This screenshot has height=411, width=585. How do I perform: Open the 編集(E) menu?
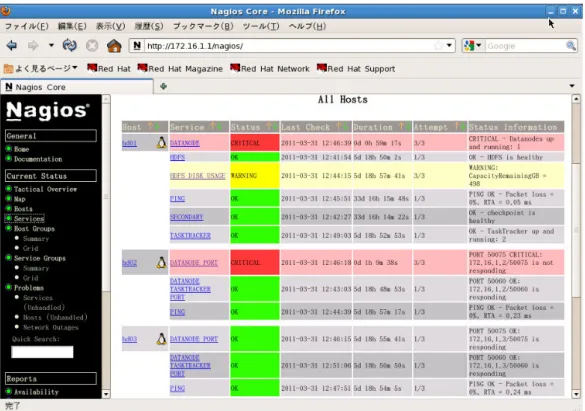pyautogui.click(x=72, y=26)
